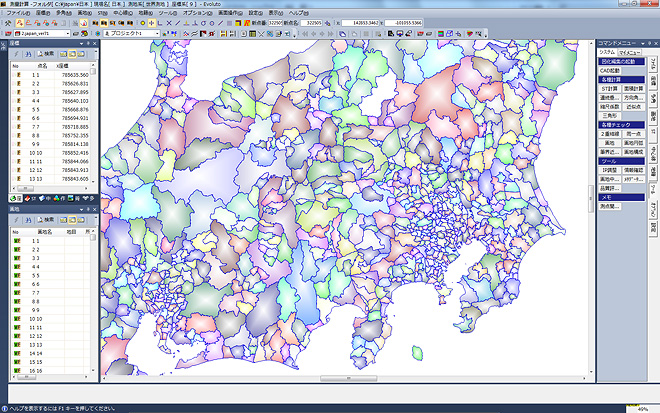
Task: Toggle auto-hide pin on 画地 panel
Action: (88, 209)
